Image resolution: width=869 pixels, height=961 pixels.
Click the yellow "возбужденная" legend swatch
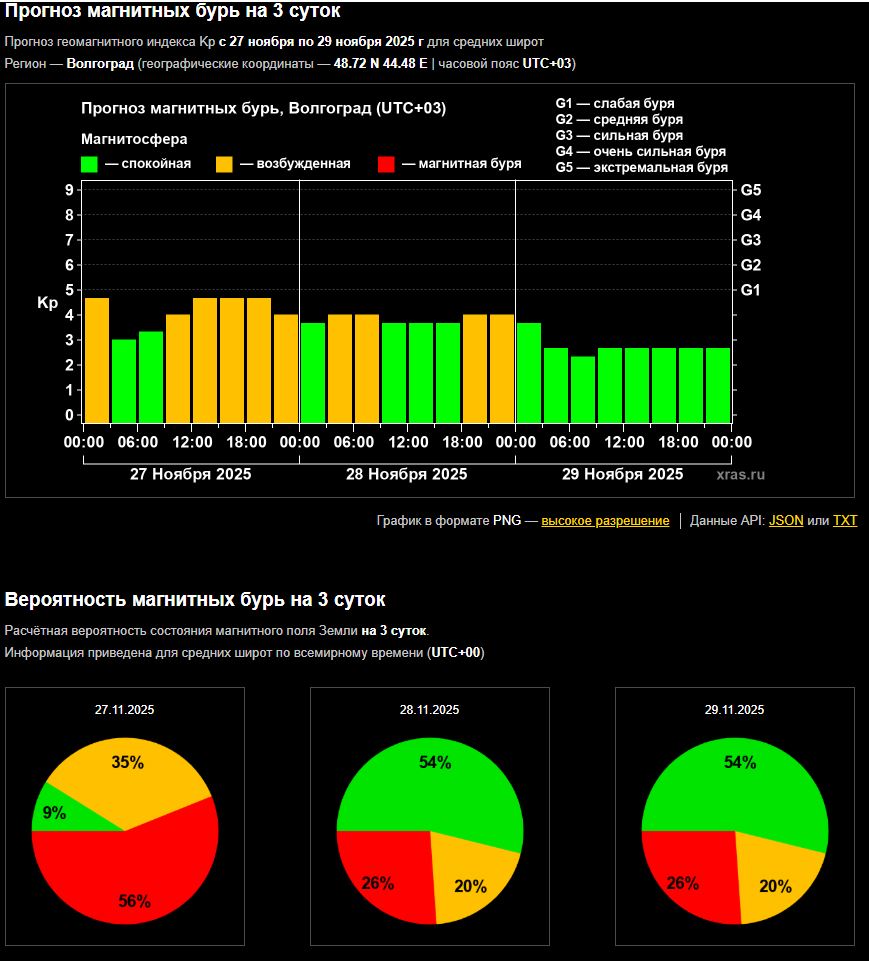pos(224,164)
